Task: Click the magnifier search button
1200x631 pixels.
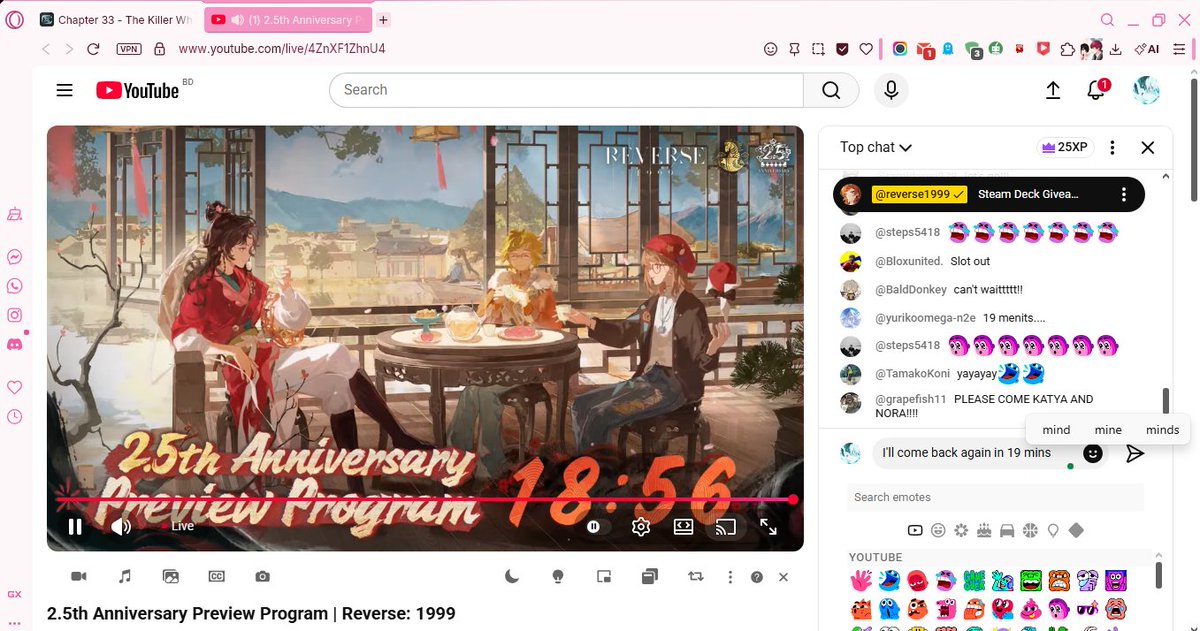Action: (831, 90)
